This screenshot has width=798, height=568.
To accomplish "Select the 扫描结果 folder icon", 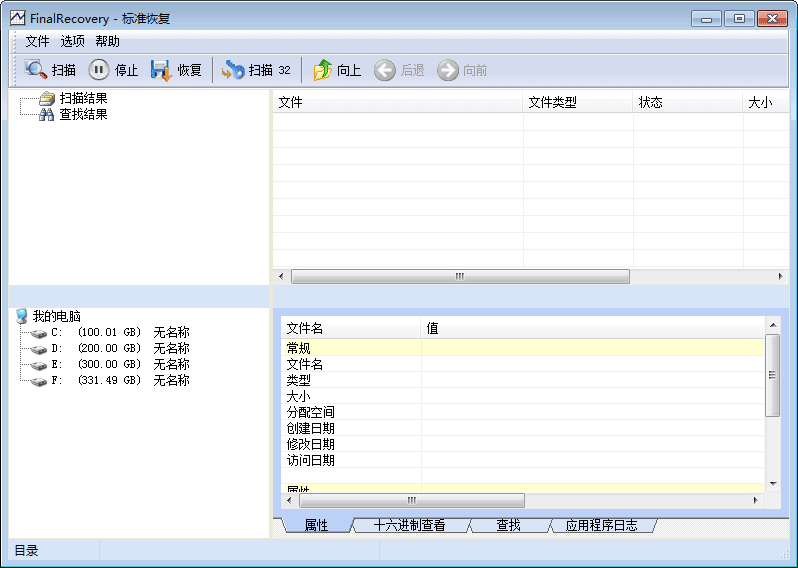I will [x=47, y=98].
